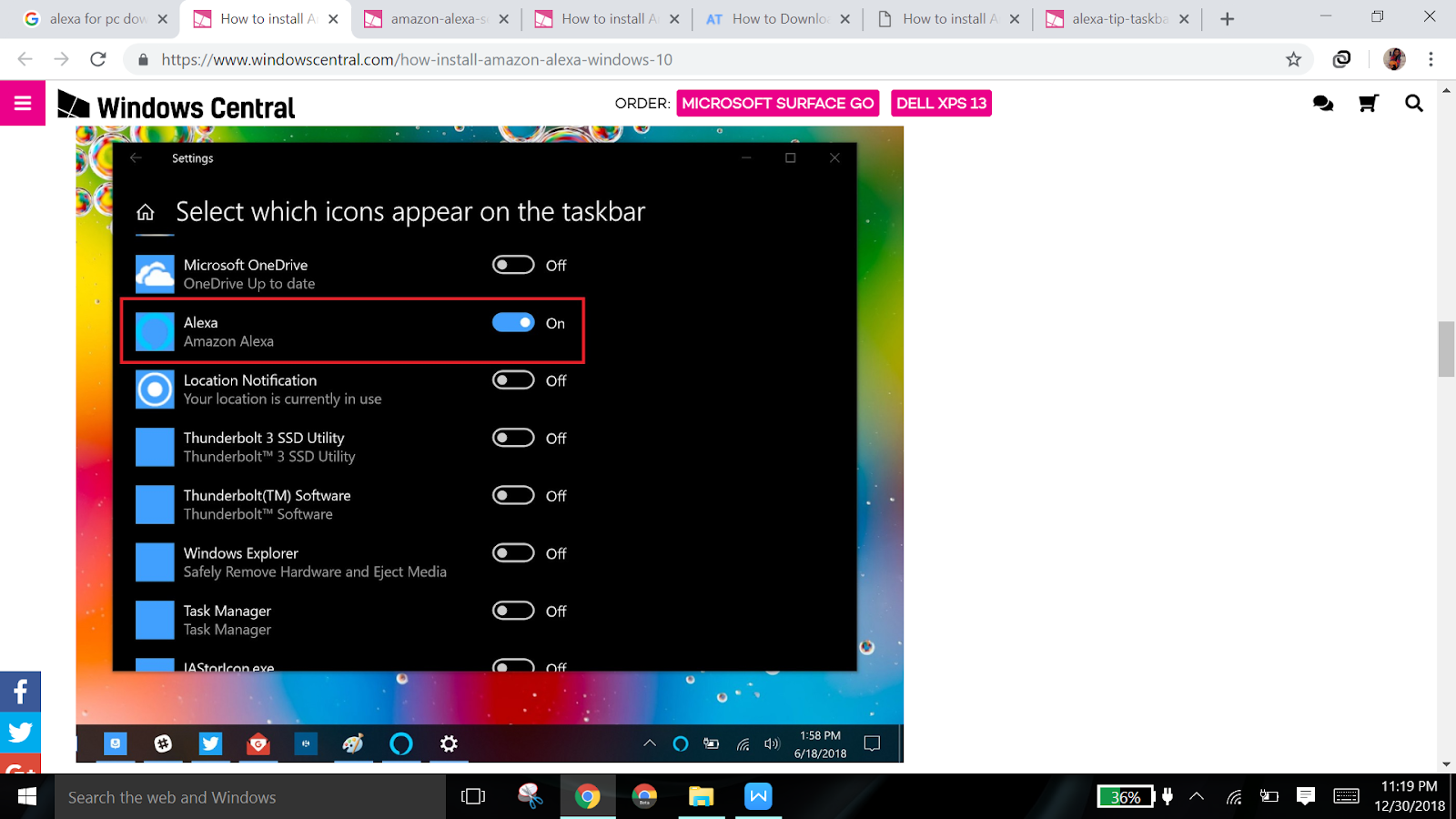The width and height of the screenshot is (1456, 819).
Task: Close the 'amazon-alexa-s' tab
Action: pyautogui.click(x=504, y=19)
